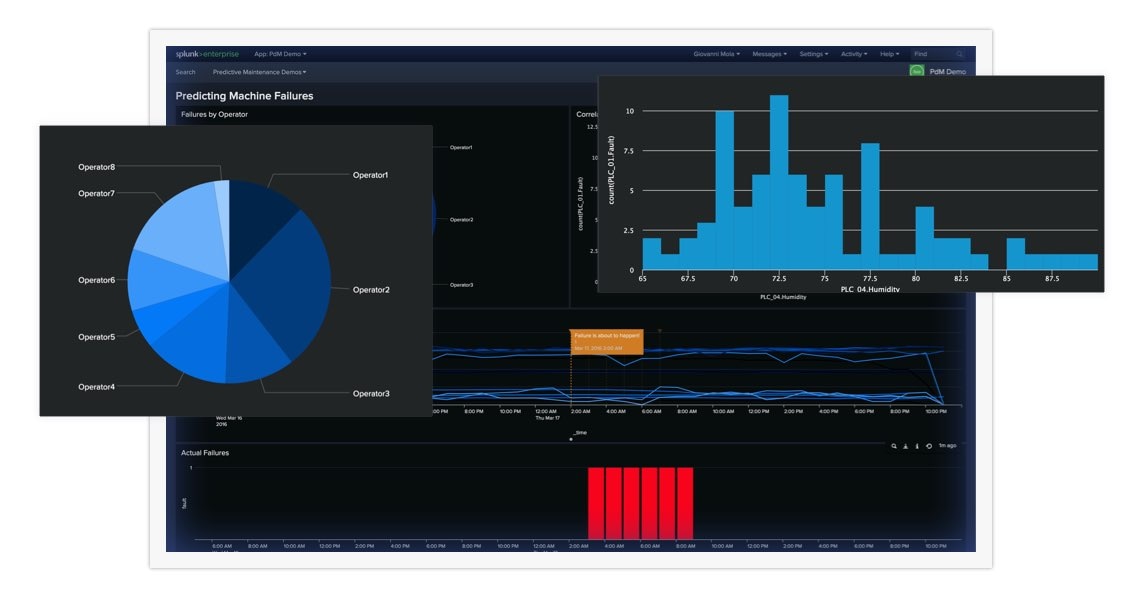This screenshot has width=1140, height=600.
Task: Open the Predictive Maintenance Demos dropdown
Action: (259, 72)
